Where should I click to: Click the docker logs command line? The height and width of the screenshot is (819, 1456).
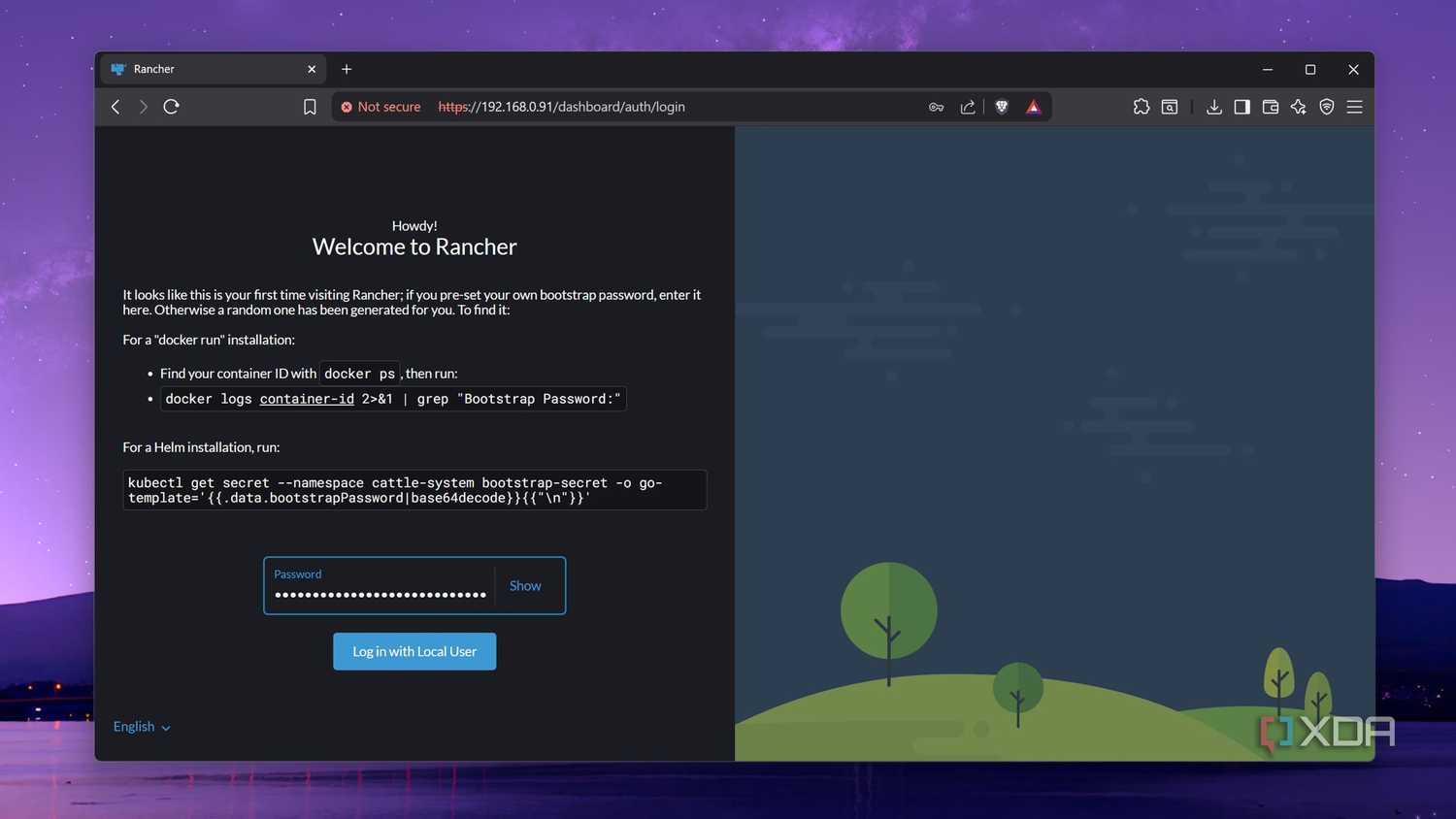(393, 399)
